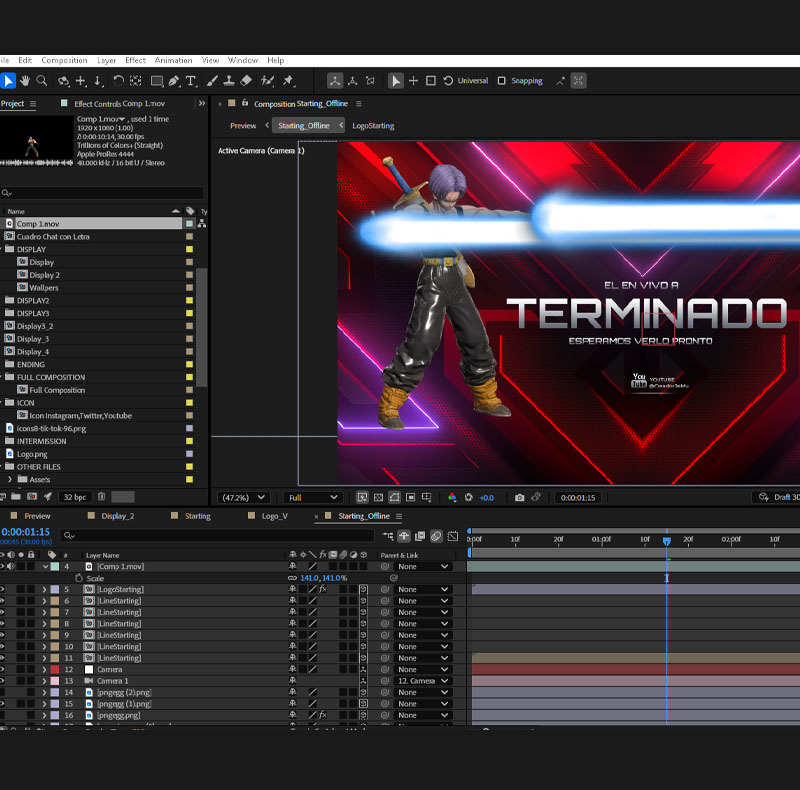The width and height of the screenshot is (800, 790).
Task: Select the Puppet Pin tool
Action: pos(288,81)
